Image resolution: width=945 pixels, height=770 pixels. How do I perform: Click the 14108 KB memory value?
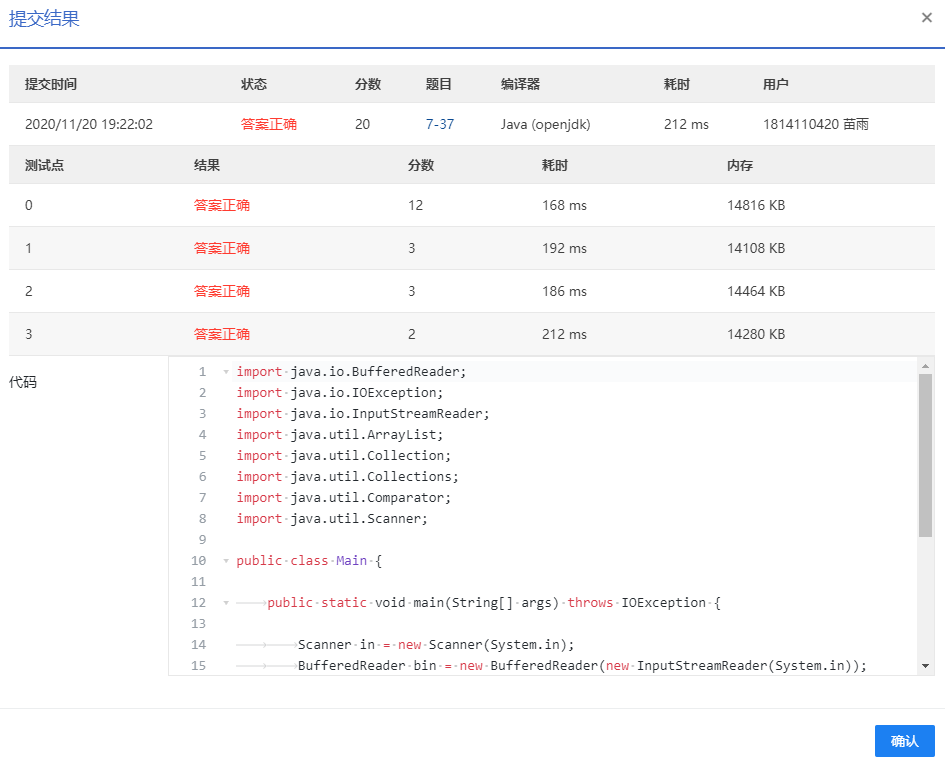[x=756, y=248]
